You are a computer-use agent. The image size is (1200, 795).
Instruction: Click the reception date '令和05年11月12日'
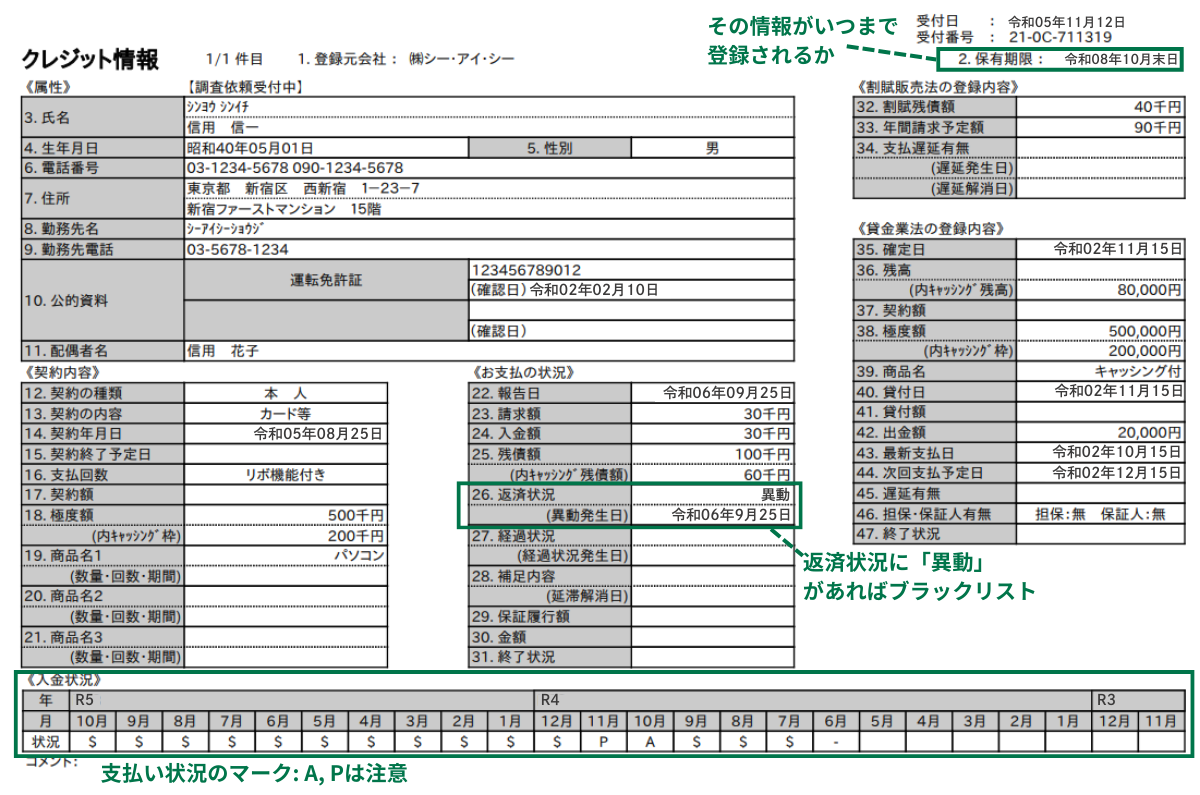[x=1065, y=21]
